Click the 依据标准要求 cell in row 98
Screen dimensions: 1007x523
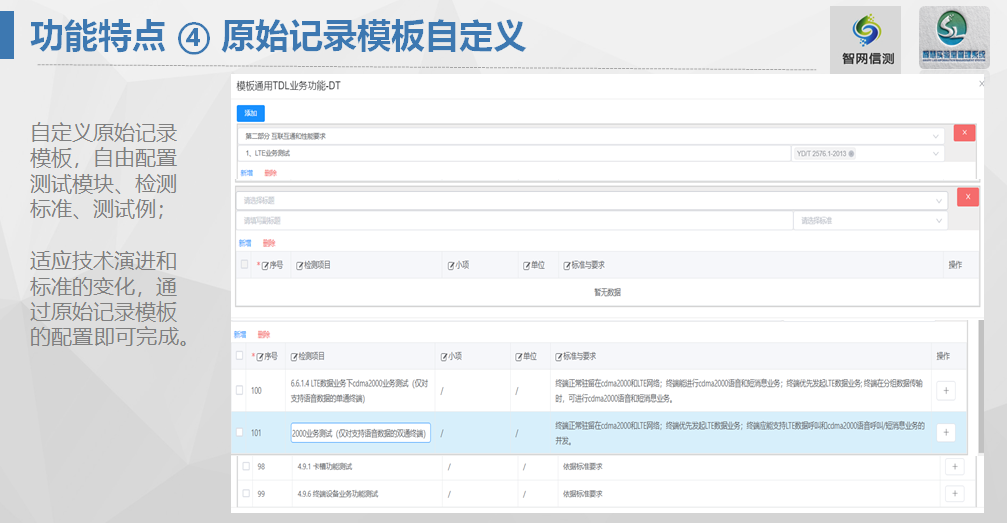(x=582, y=466)
